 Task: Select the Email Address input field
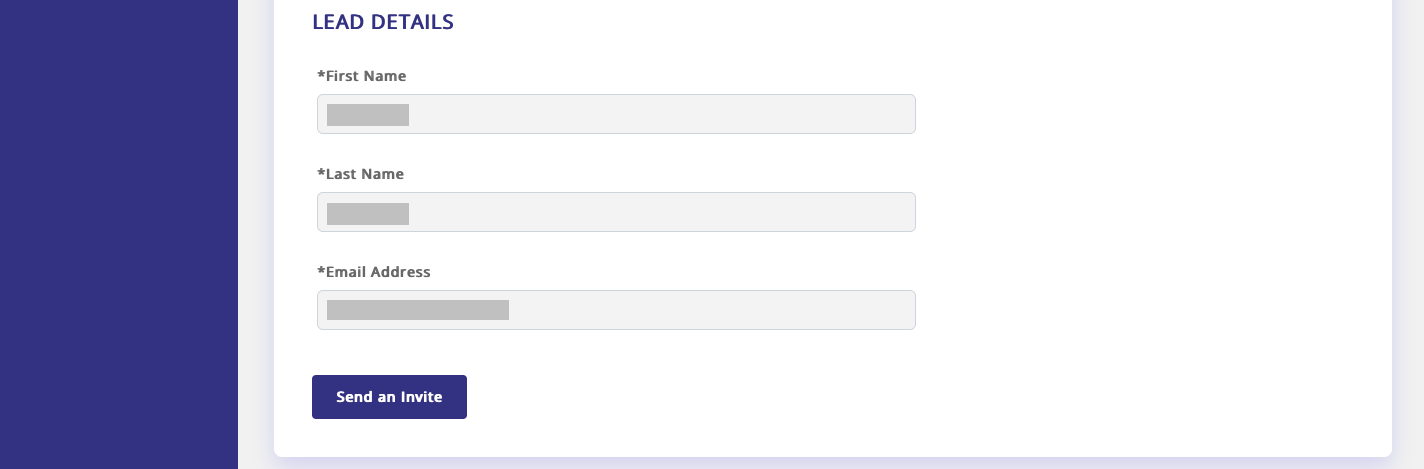(x=615, y=310)
